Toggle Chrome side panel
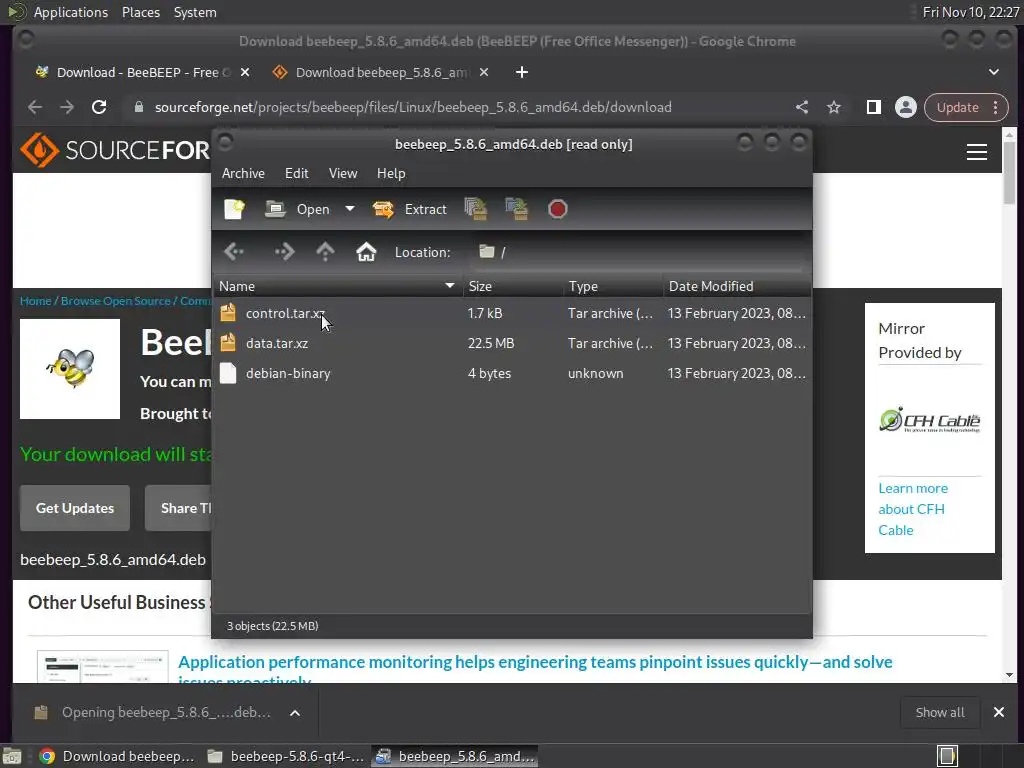This screenshot has width=1024, height=768. (874, 107)
